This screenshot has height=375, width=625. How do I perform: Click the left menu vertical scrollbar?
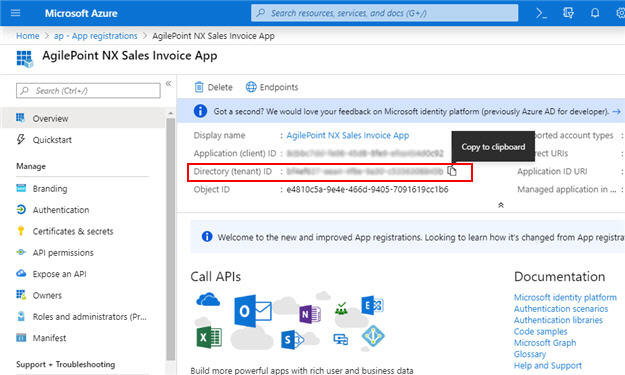[x=171, y=239]
